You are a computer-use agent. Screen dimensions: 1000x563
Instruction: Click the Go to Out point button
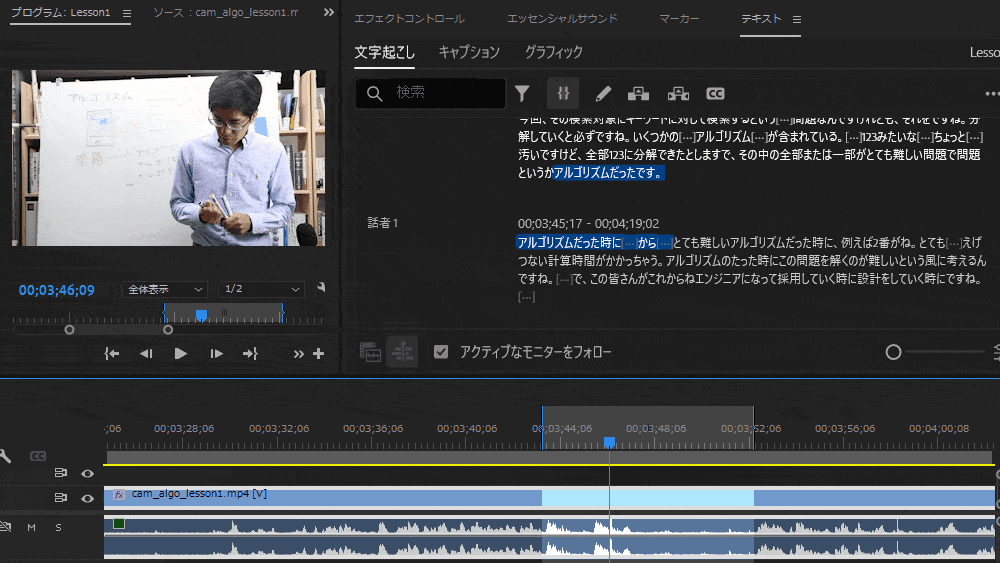(251, 353)
